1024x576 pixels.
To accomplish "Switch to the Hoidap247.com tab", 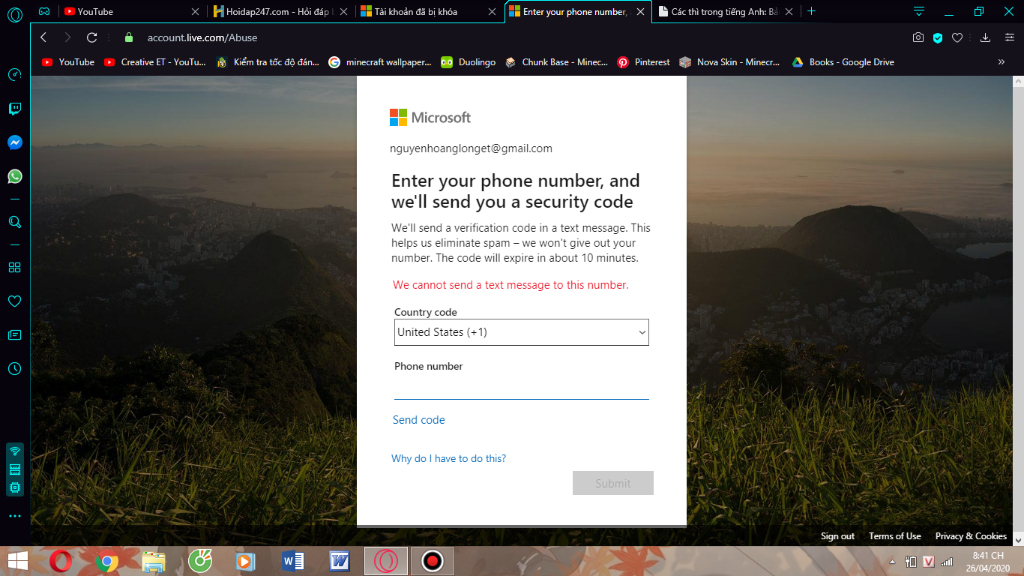I will [280, 12].
